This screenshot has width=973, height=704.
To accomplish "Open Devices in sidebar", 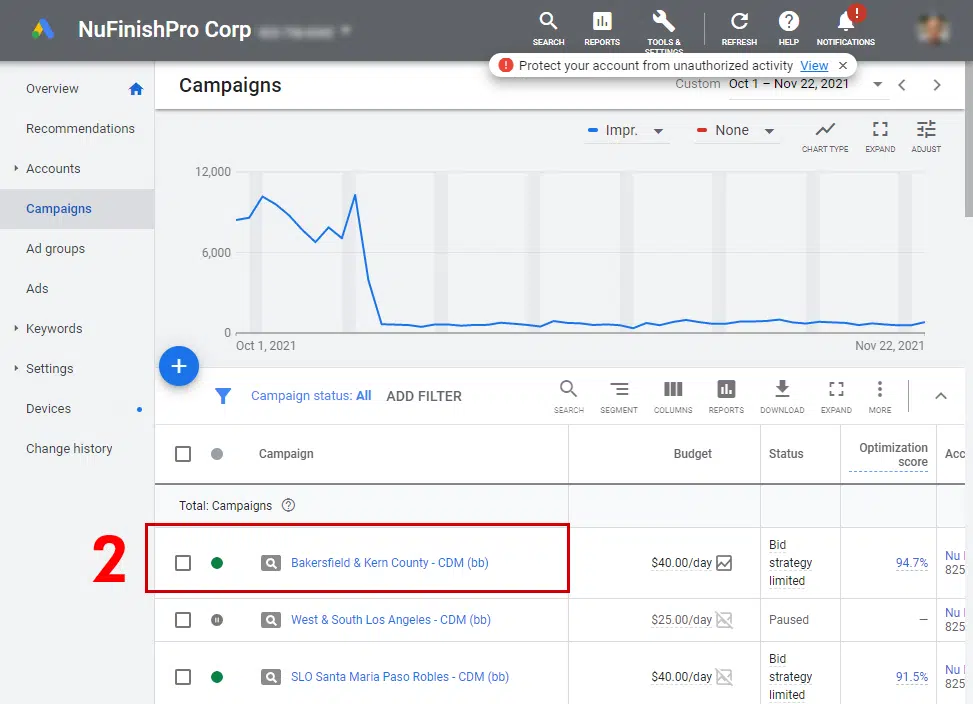I will (48, 409).
